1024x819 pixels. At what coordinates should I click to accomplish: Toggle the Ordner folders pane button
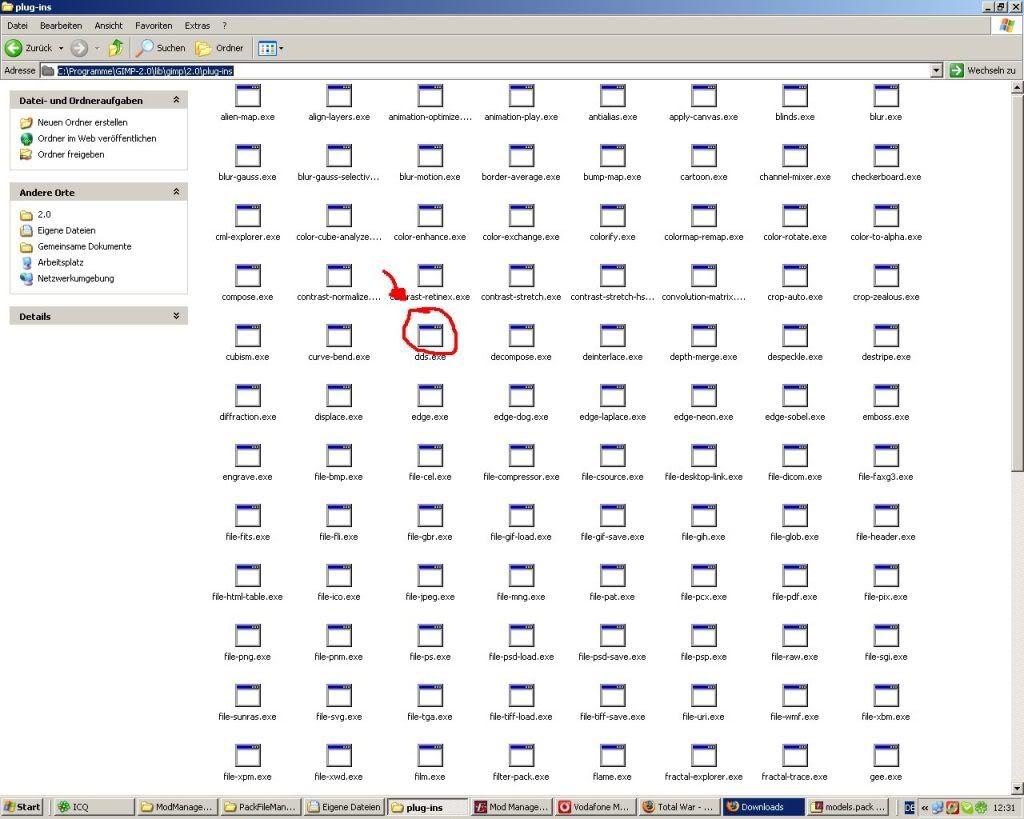[220, 47]
